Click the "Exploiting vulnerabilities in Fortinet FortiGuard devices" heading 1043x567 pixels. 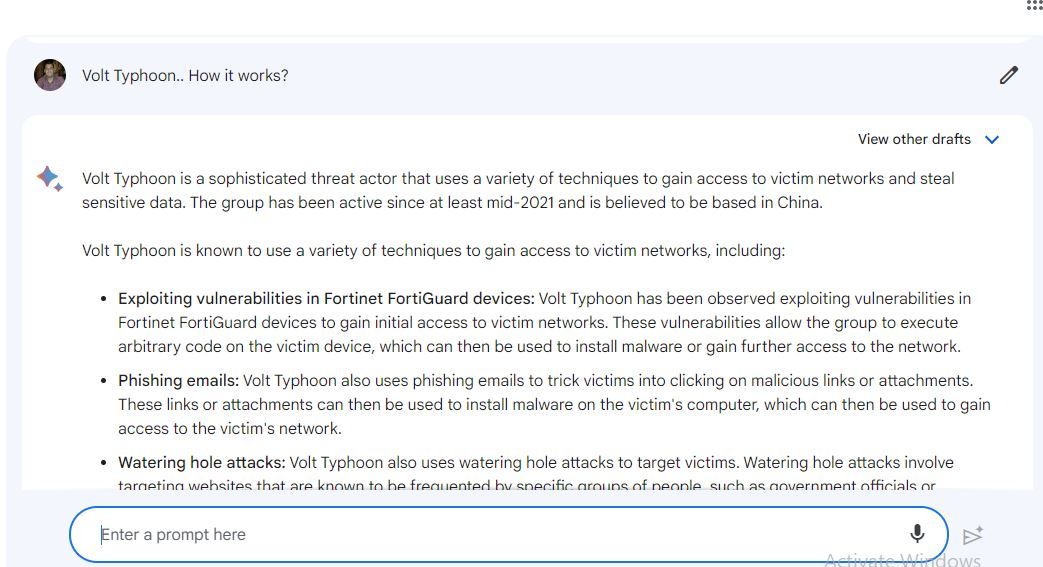point(326,299)
